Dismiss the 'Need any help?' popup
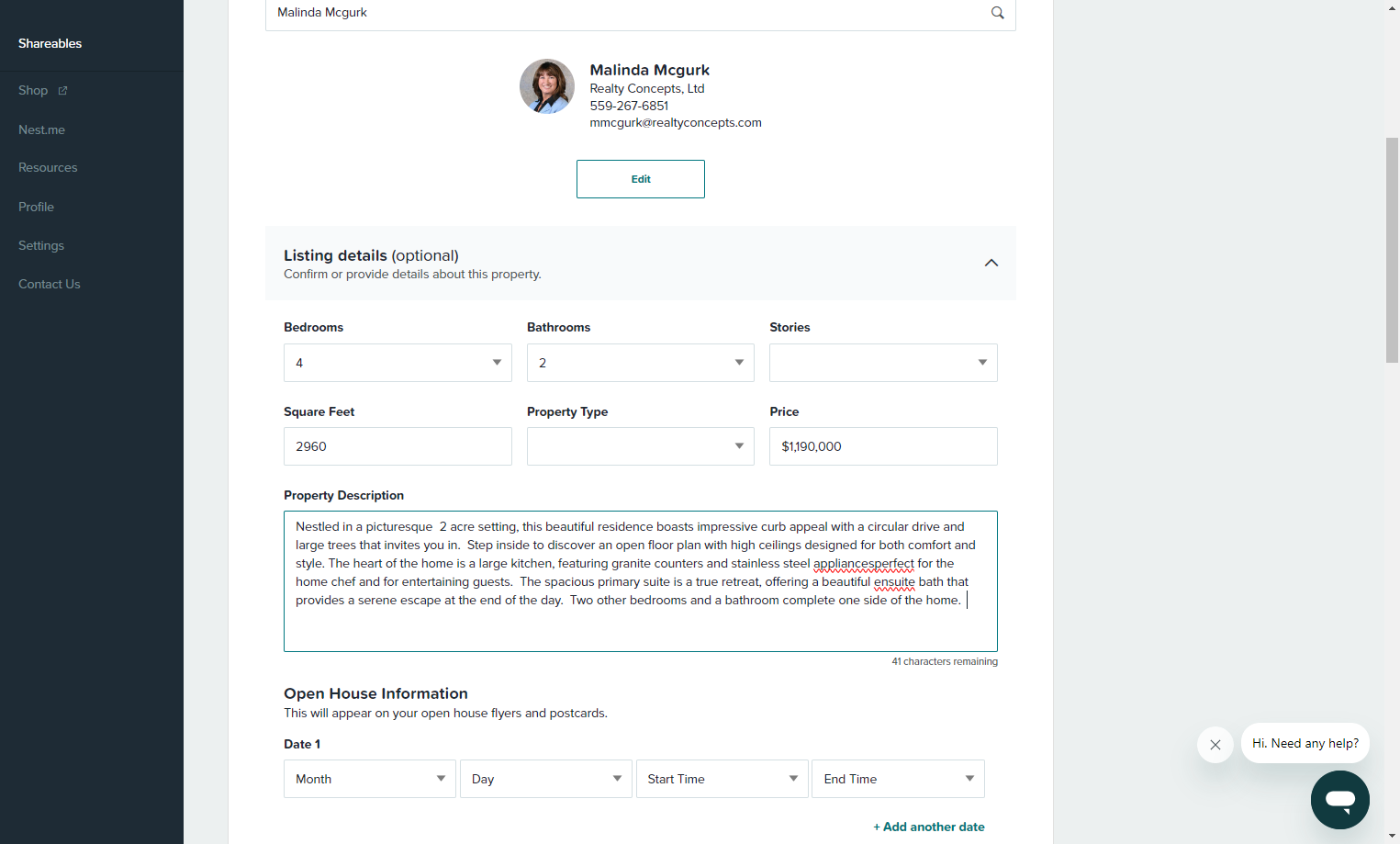Screen dimensions: 1400x844 click(1215, 745)
